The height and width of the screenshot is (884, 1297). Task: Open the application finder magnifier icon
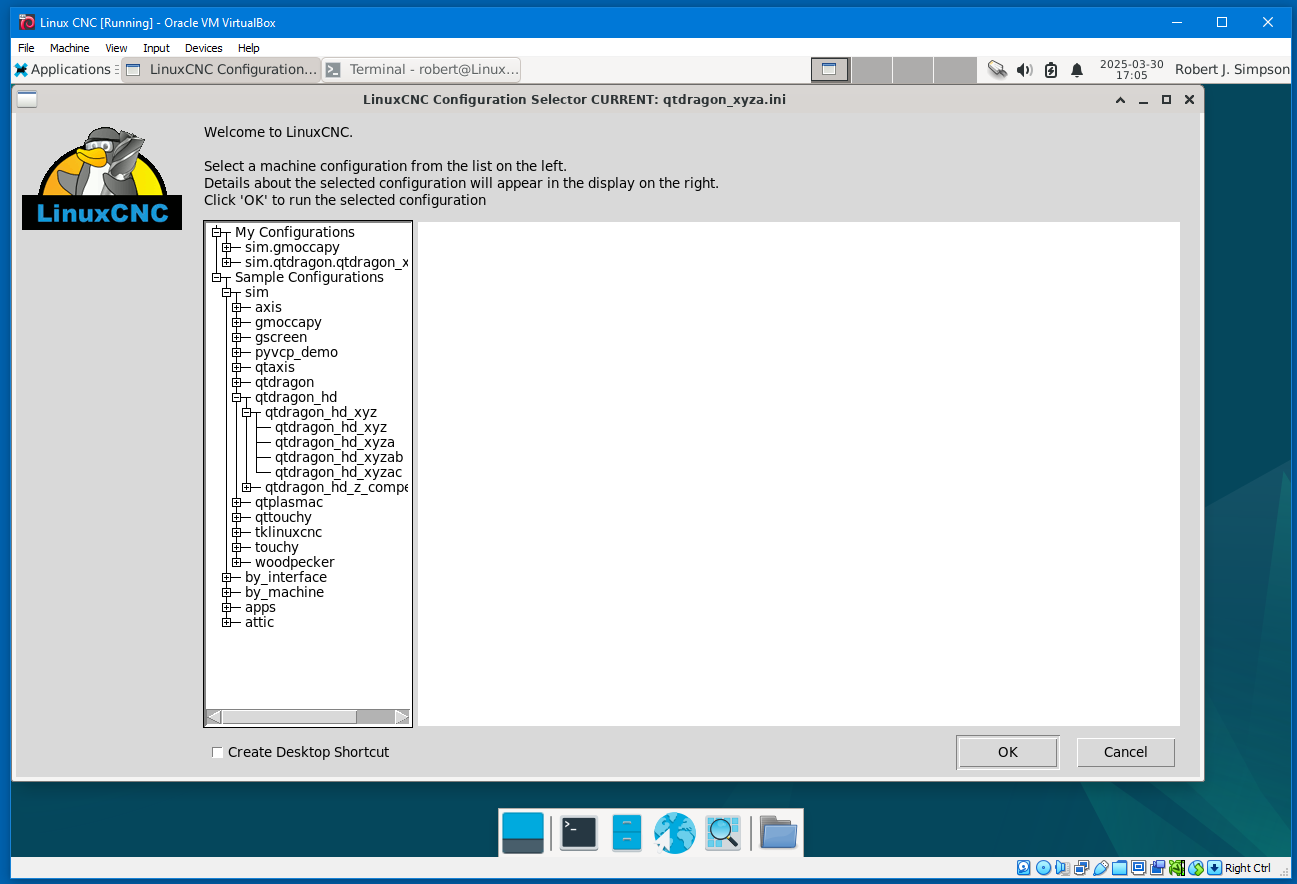click(722, 832)
